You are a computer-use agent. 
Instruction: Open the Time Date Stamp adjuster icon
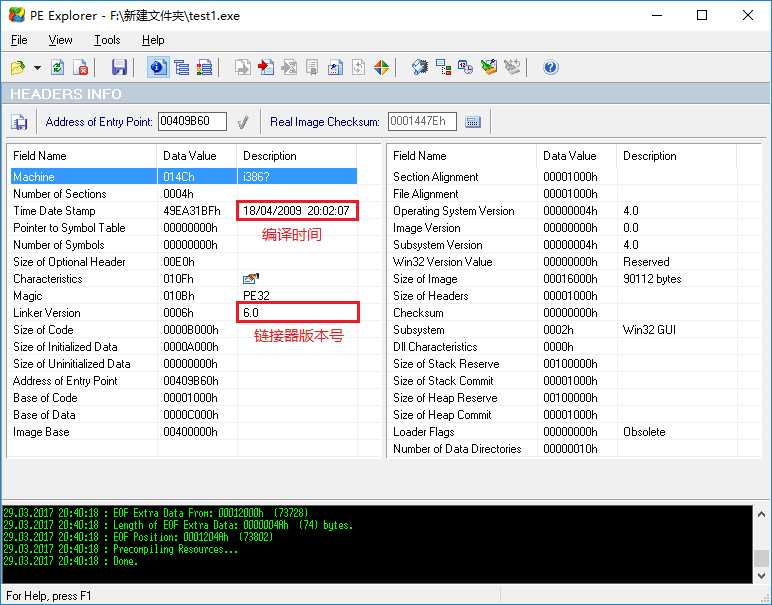click(465, 67)
